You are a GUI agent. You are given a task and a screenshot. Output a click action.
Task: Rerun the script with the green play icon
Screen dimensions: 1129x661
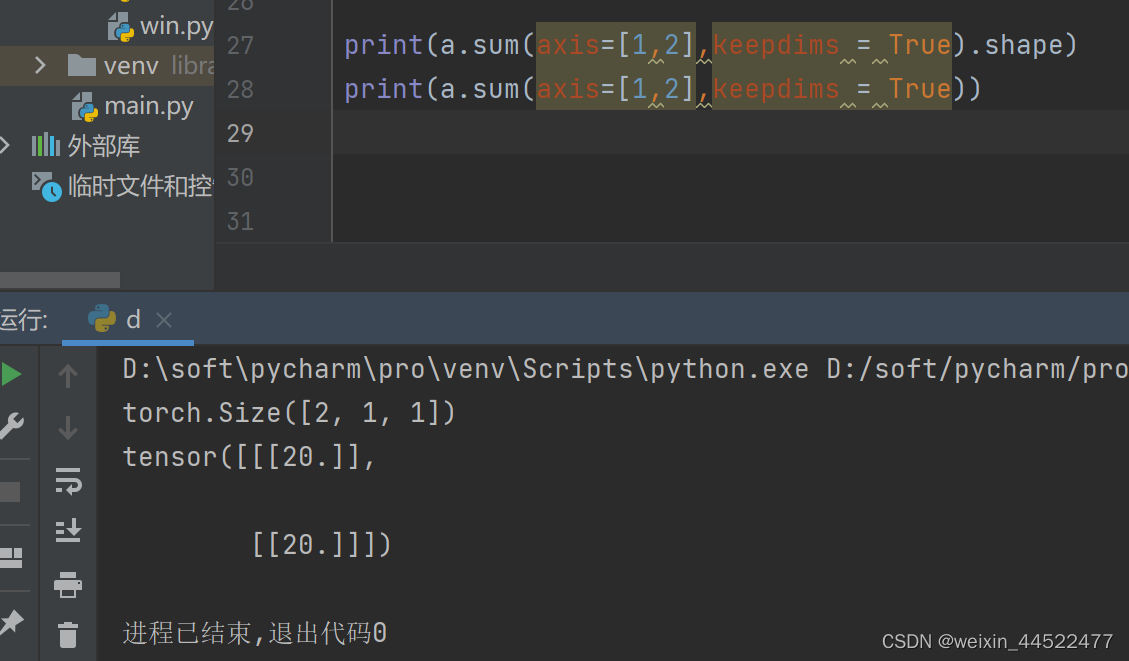pyautogui.click(x=10, y=374)
